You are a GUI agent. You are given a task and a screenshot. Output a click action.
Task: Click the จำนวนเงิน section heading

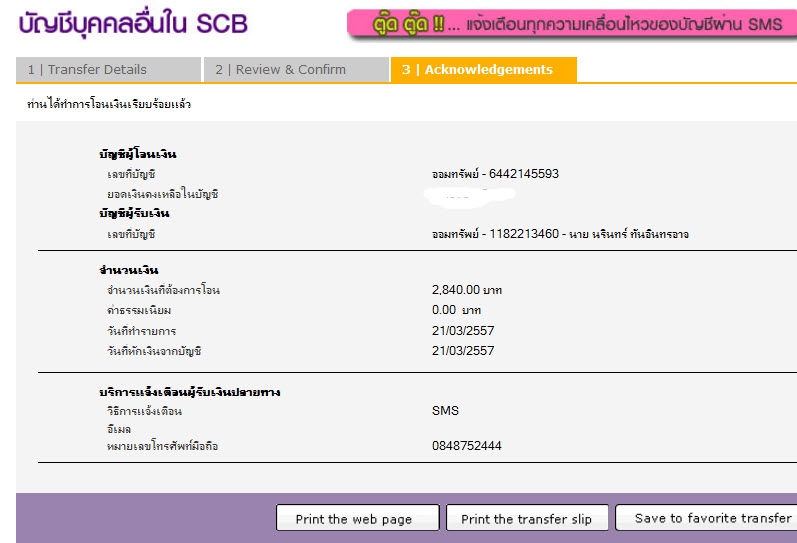pyautogui.click(x=129, y=270)
